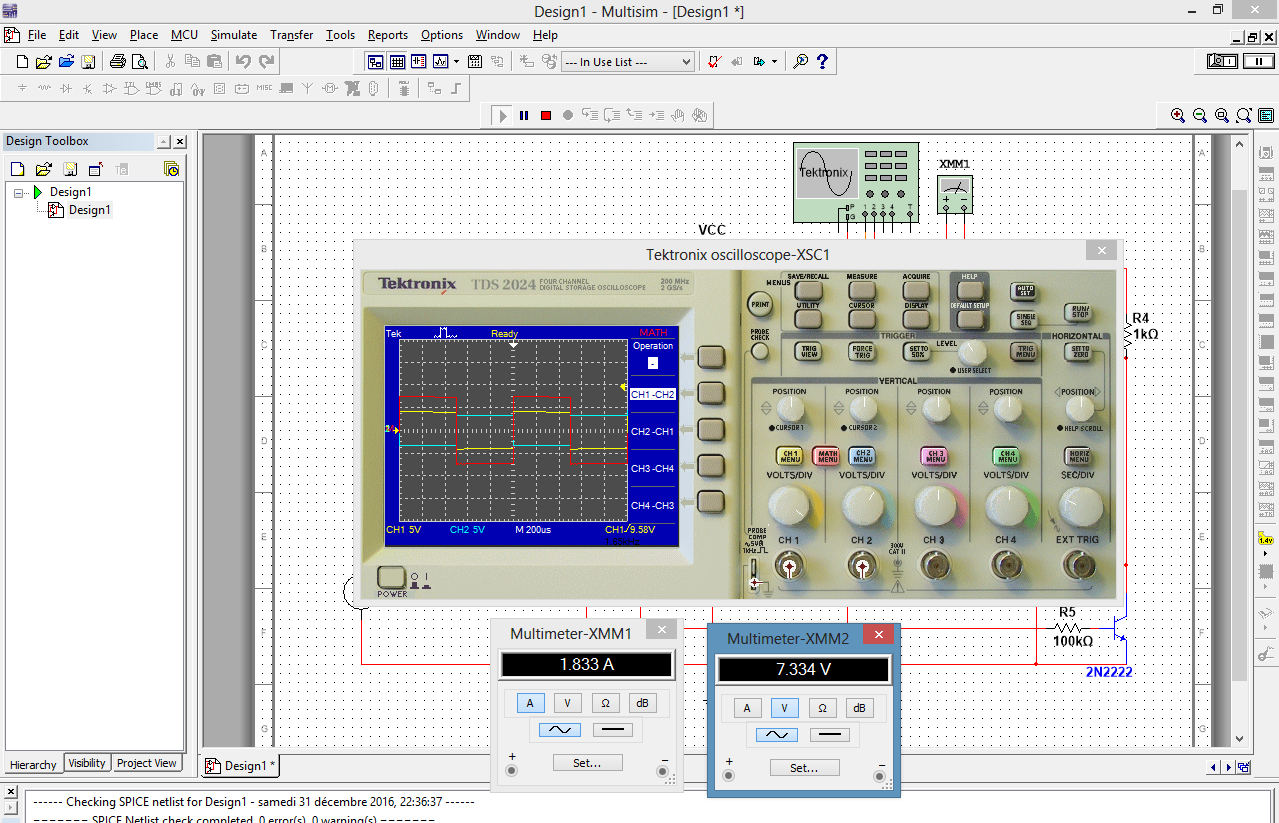The image size is (1279, 823).
Task: Click the Run simulation play icon
Action: point(503,115)
